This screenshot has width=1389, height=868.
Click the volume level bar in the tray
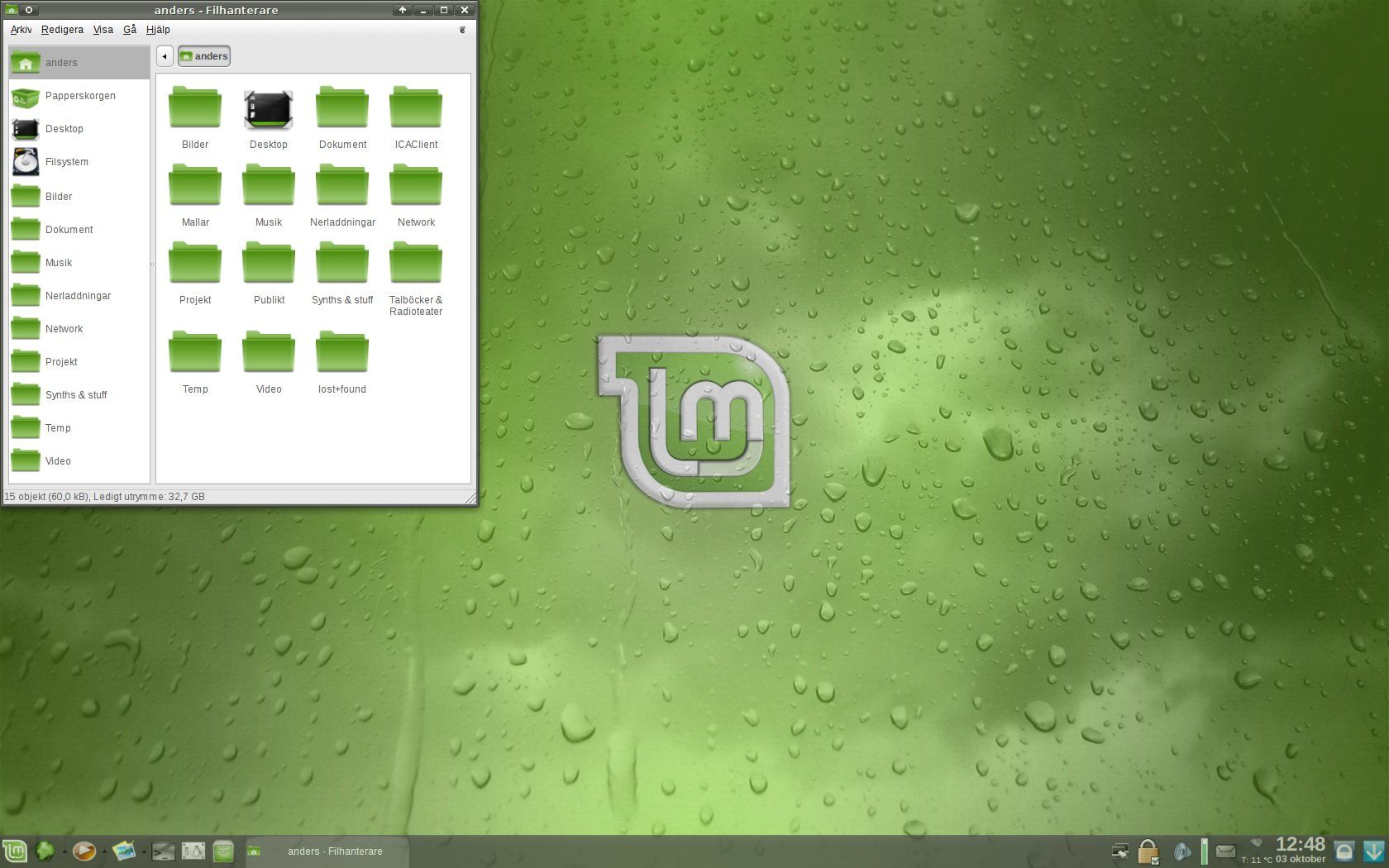point(1205,851)
